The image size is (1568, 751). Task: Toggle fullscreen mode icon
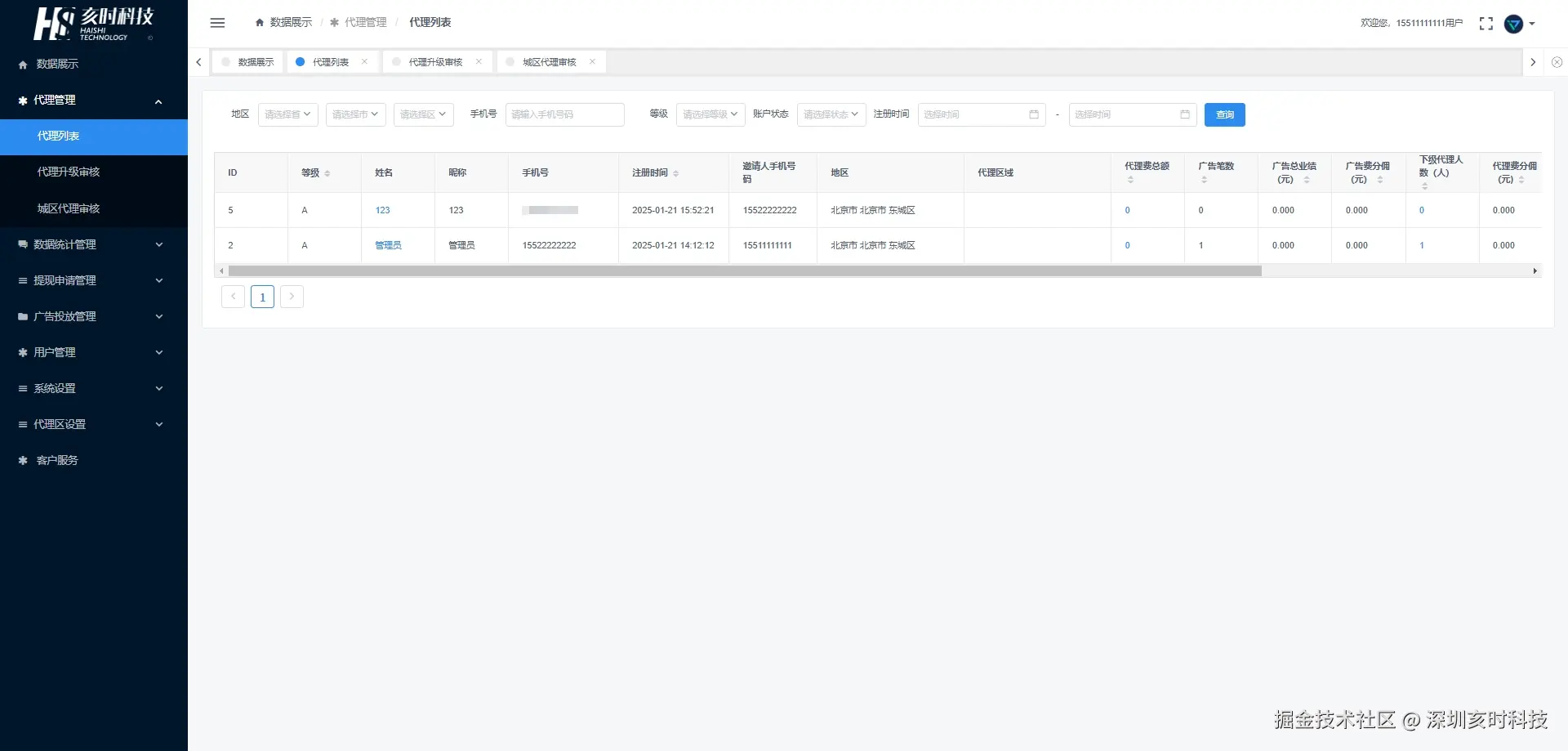pos(1486,24)
